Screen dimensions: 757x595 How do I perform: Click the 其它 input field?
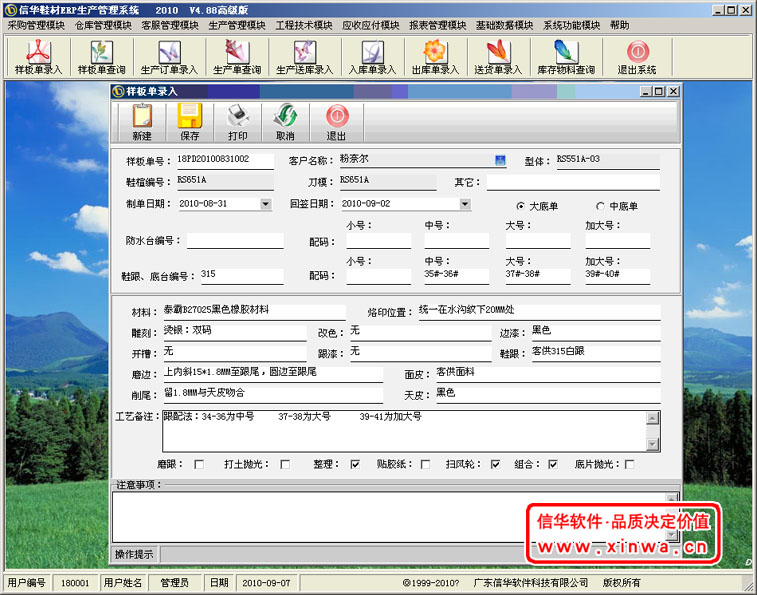pyautogui.click(x=573, y=183)
